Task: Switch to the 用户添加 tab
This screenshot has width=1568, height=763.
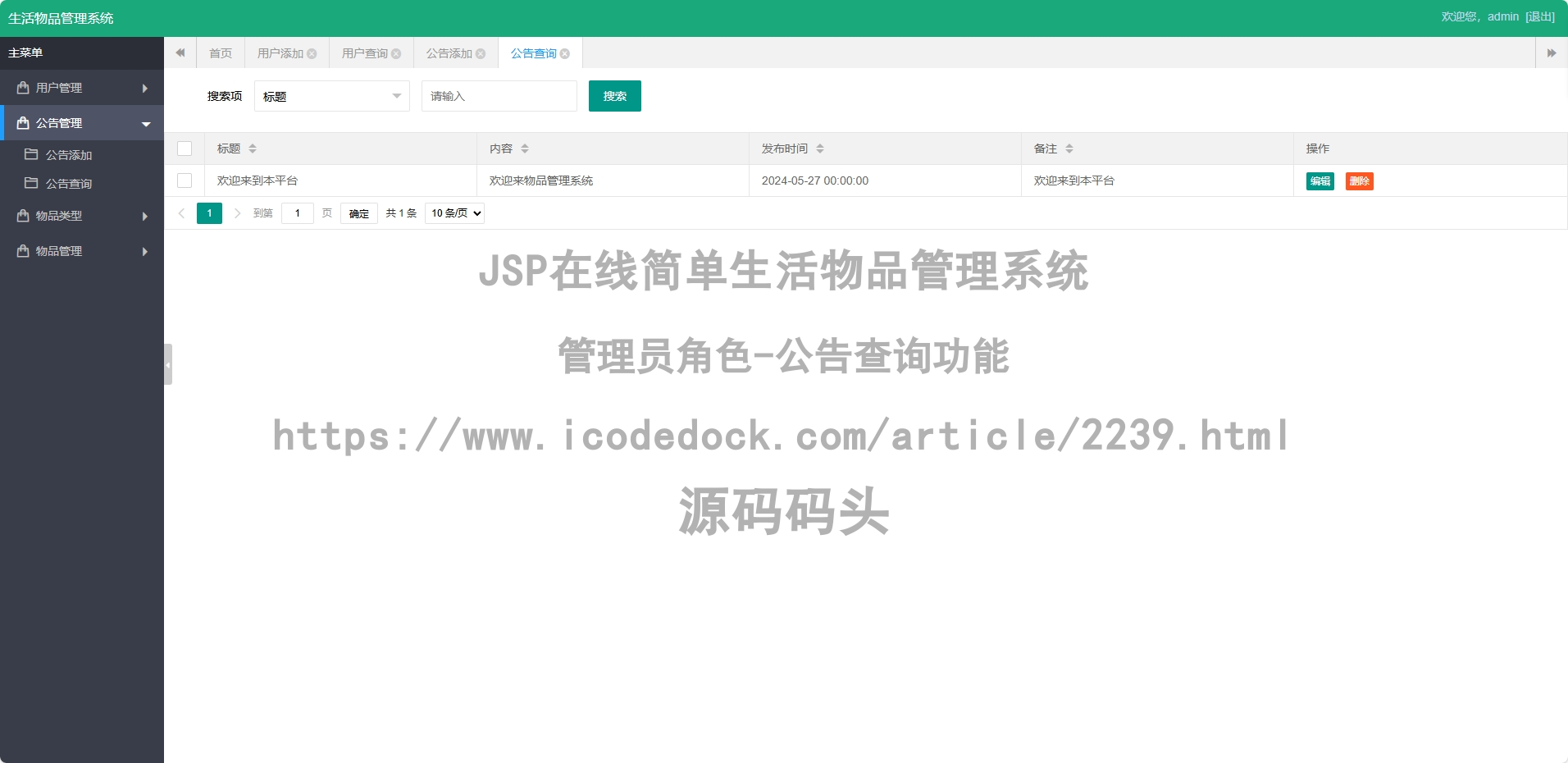Action: [280, 53]
